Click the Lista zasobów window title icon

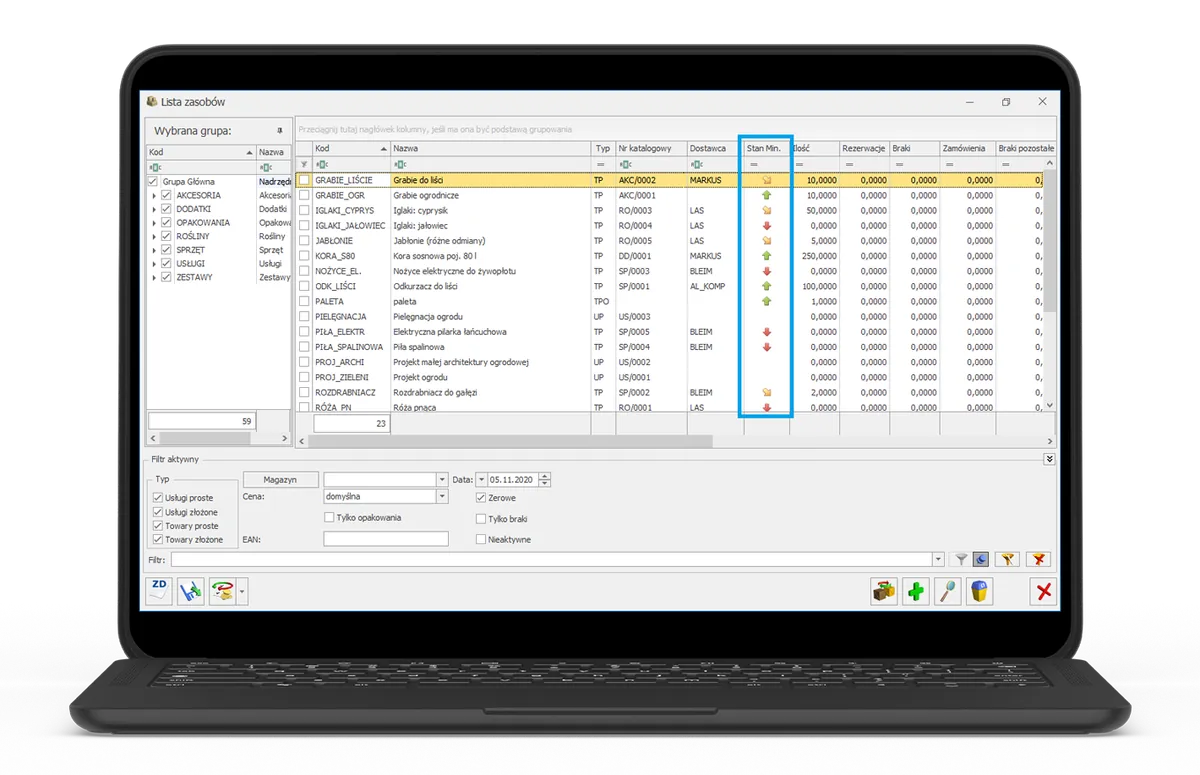152,101
